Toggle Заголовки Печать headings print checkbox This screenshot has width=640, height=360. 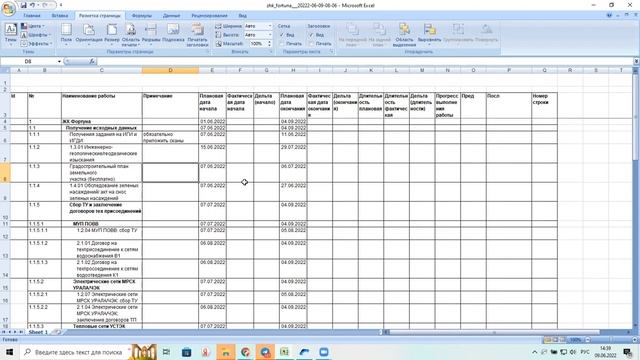pyautogui.click(x=311, y=44)
